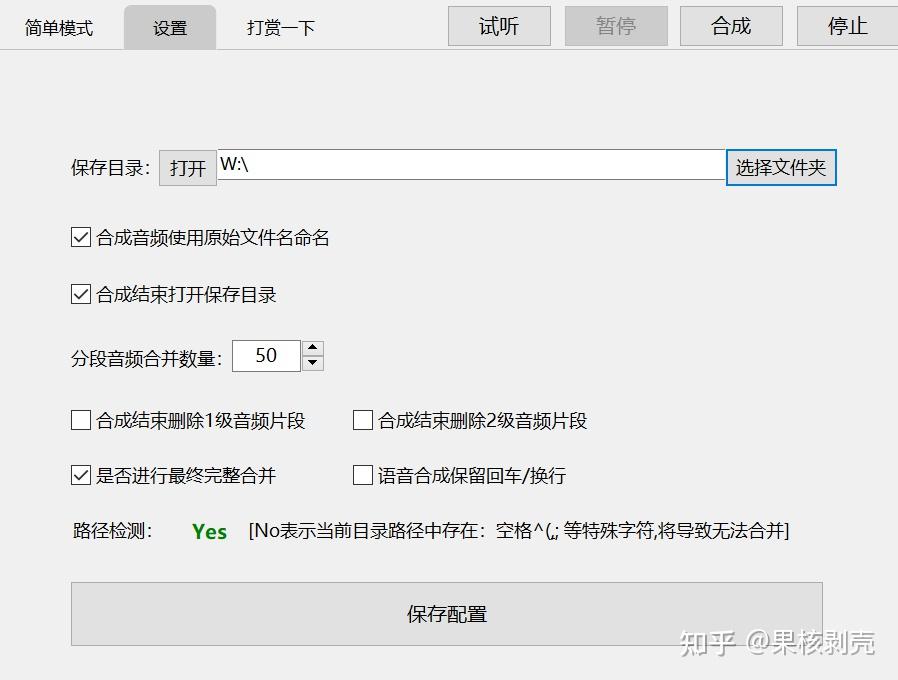The image size is (898, 680).
Task: Open the 设置 tab
Action: tap(169, 27)
